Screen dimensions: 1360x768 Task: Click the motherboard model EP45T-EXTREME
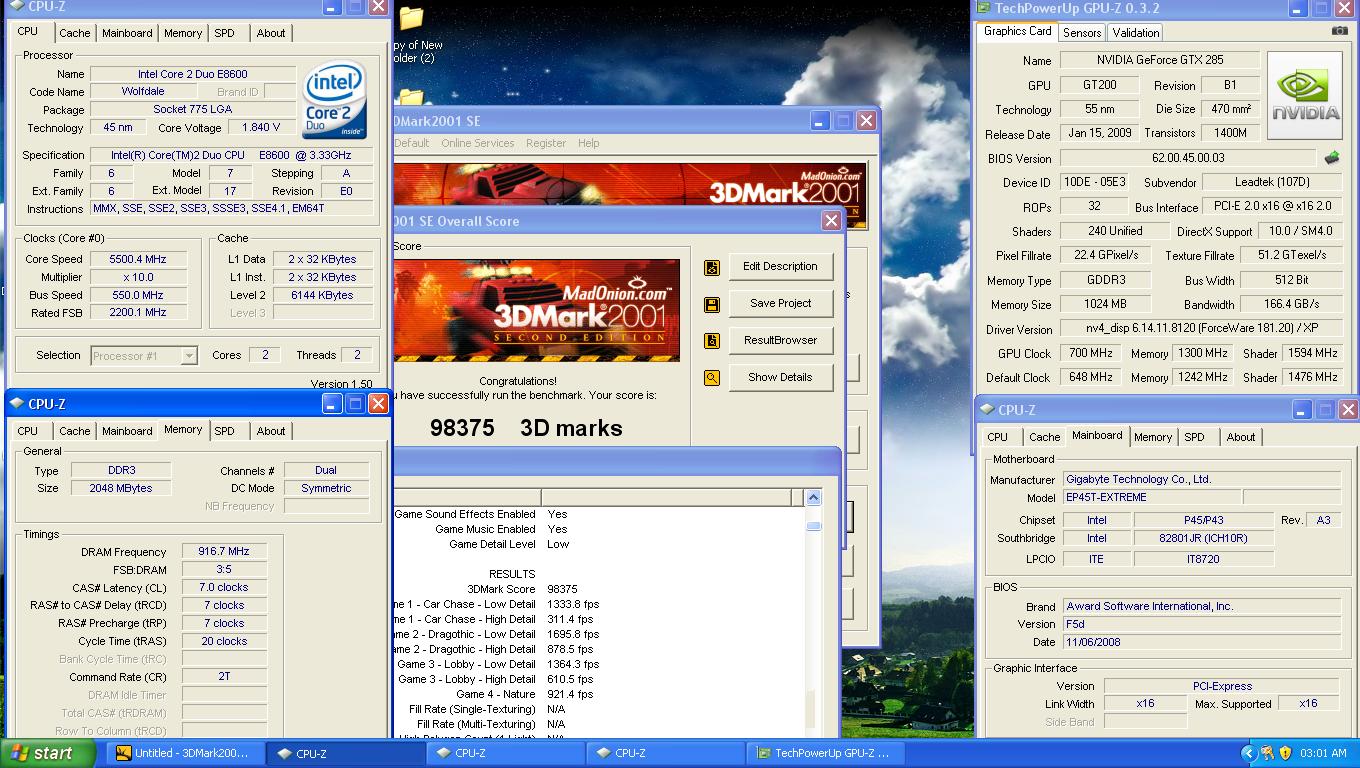coord(1150,498)
